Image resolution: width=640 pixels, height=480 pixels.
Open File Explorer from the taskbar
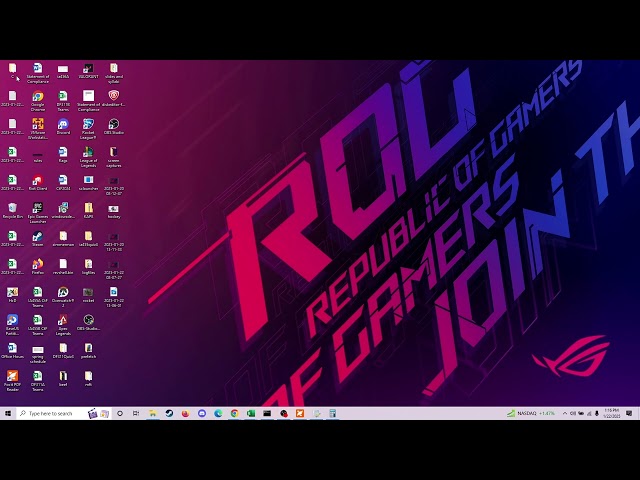pyautogui.click(x=153, y=413)
